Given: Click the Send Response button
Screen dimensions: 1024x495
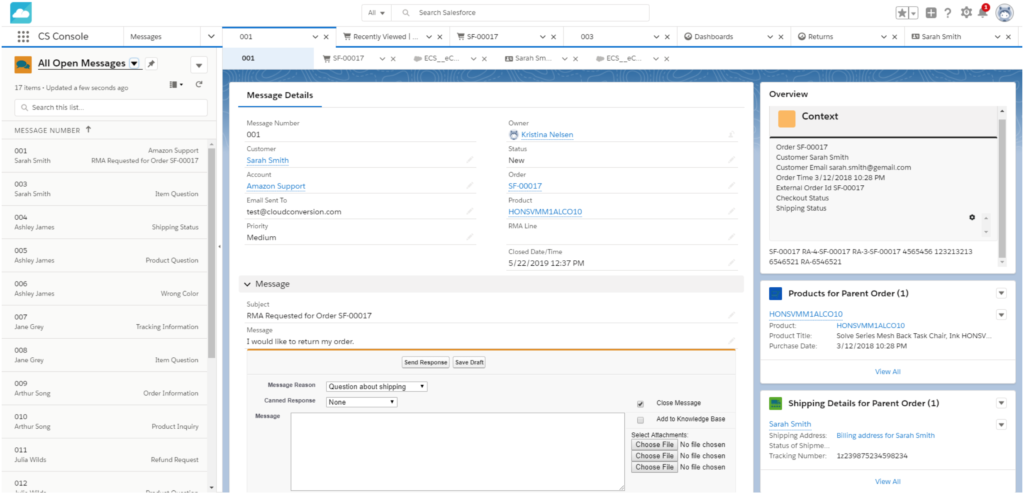Looking at the screenshot, I should 425,362.
